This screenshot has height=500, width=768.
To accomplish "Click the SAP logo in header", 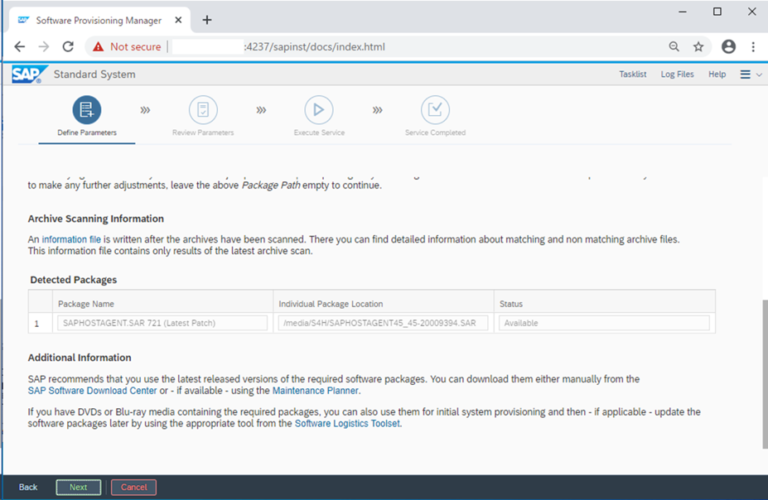I will click(26, 74).
